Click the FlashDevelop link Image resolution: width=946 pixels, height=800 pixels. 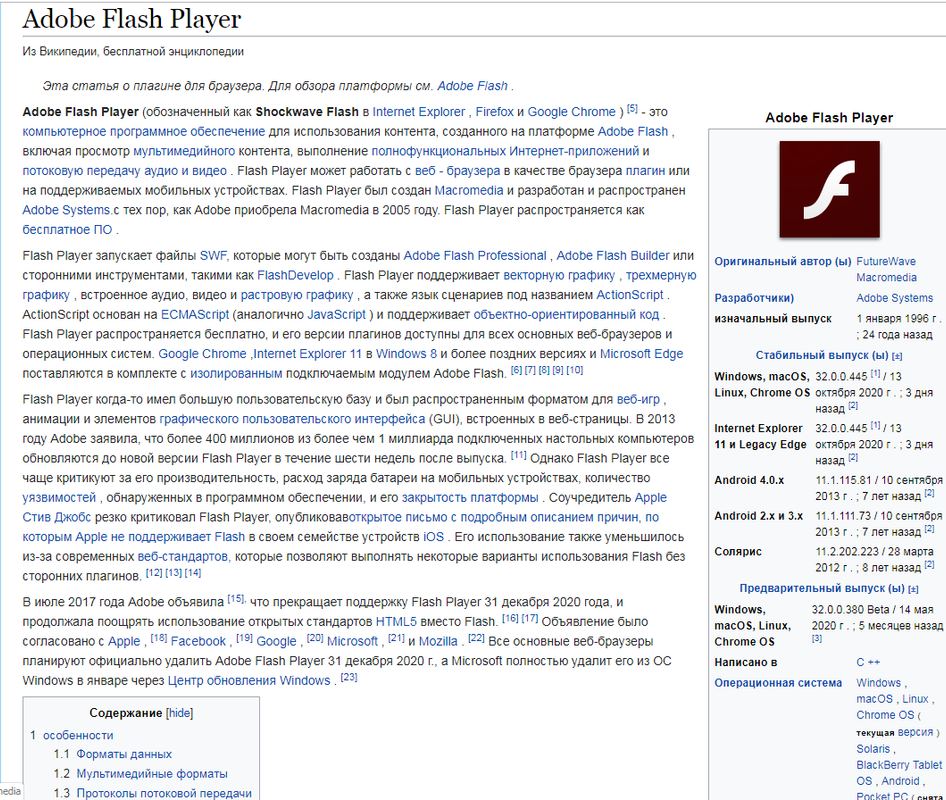(x=295, y=276)
